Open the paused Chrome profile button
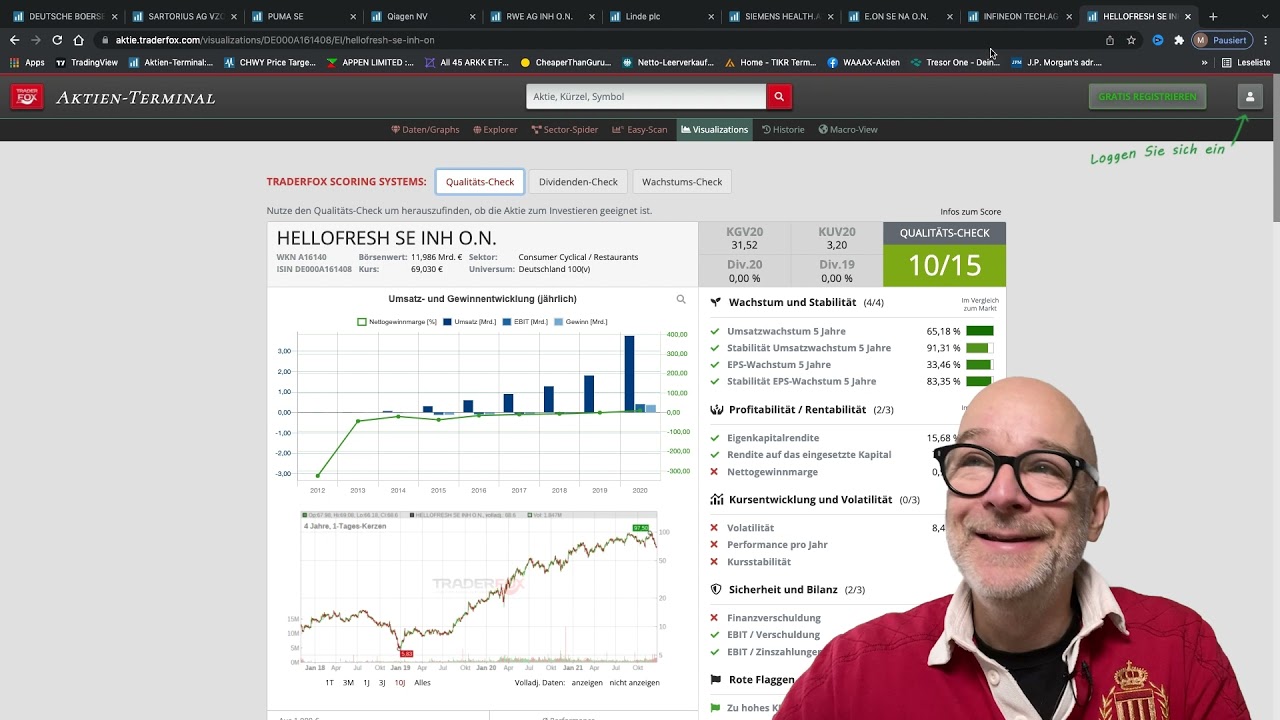Viewport: 1280px width, 720px height. coord(1221,40)
